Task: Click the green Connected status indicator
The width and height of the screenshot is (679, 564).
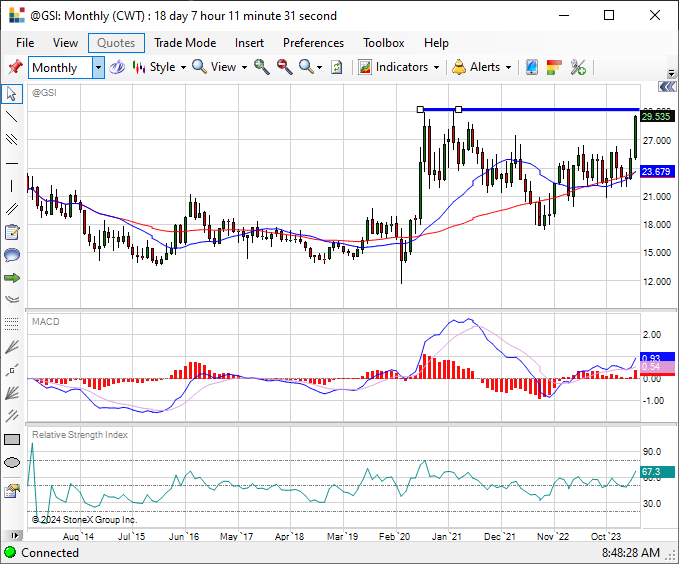Action: [10, 553]
